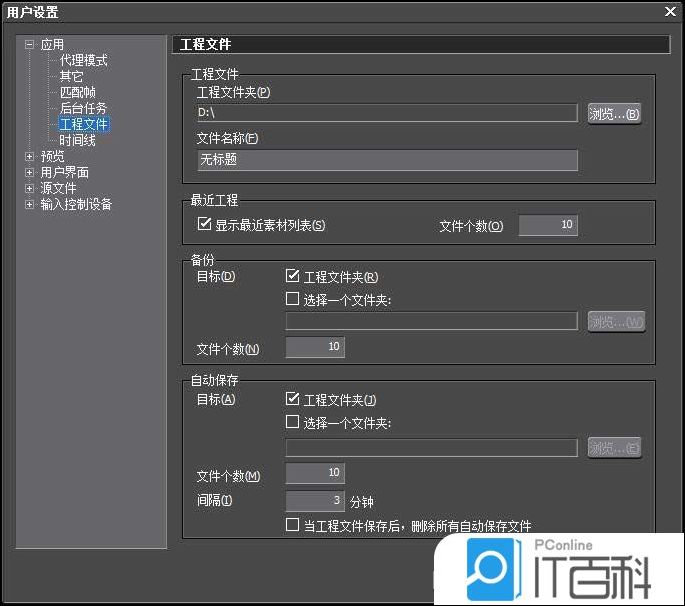Click the 工程文件夹 path field showing D:\

(x=387, y=113)
